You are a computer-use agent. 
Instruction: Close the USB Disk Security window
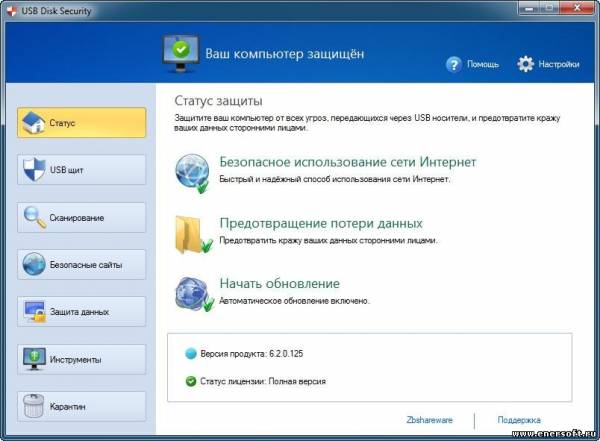tap(577, 8)
